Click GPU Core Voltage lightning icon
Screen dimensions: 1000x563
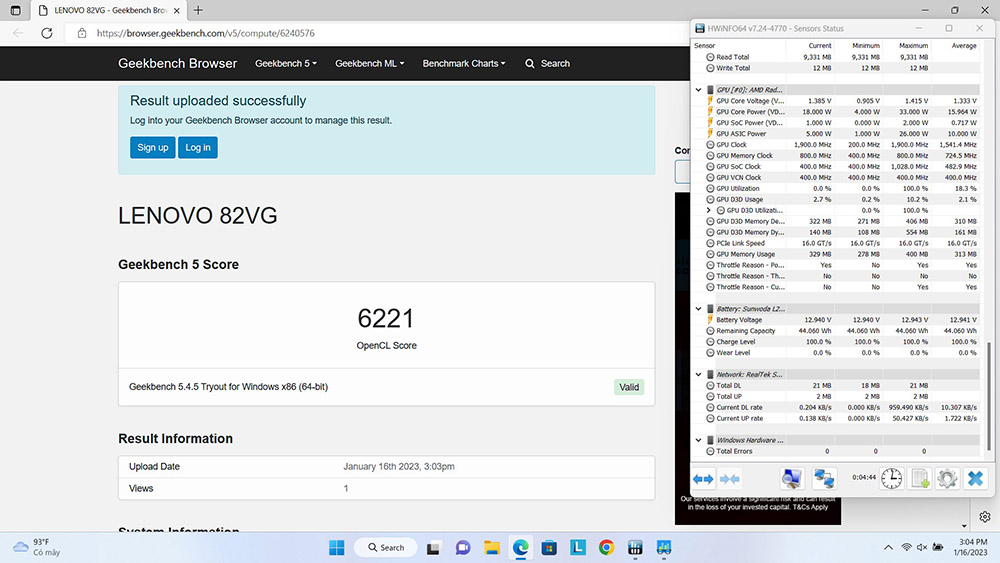pos(710,101)
